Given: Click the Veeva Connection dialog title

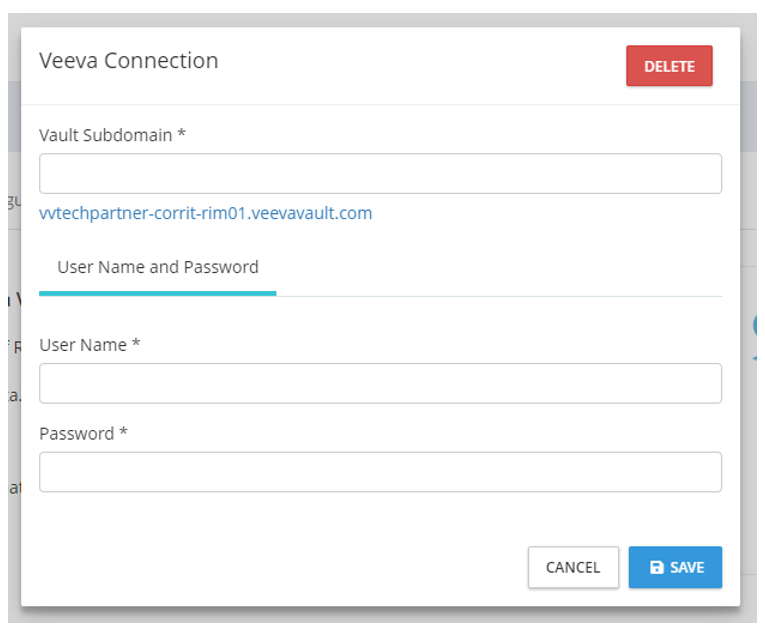Looking at the screenshot, I should pos(128,61).
